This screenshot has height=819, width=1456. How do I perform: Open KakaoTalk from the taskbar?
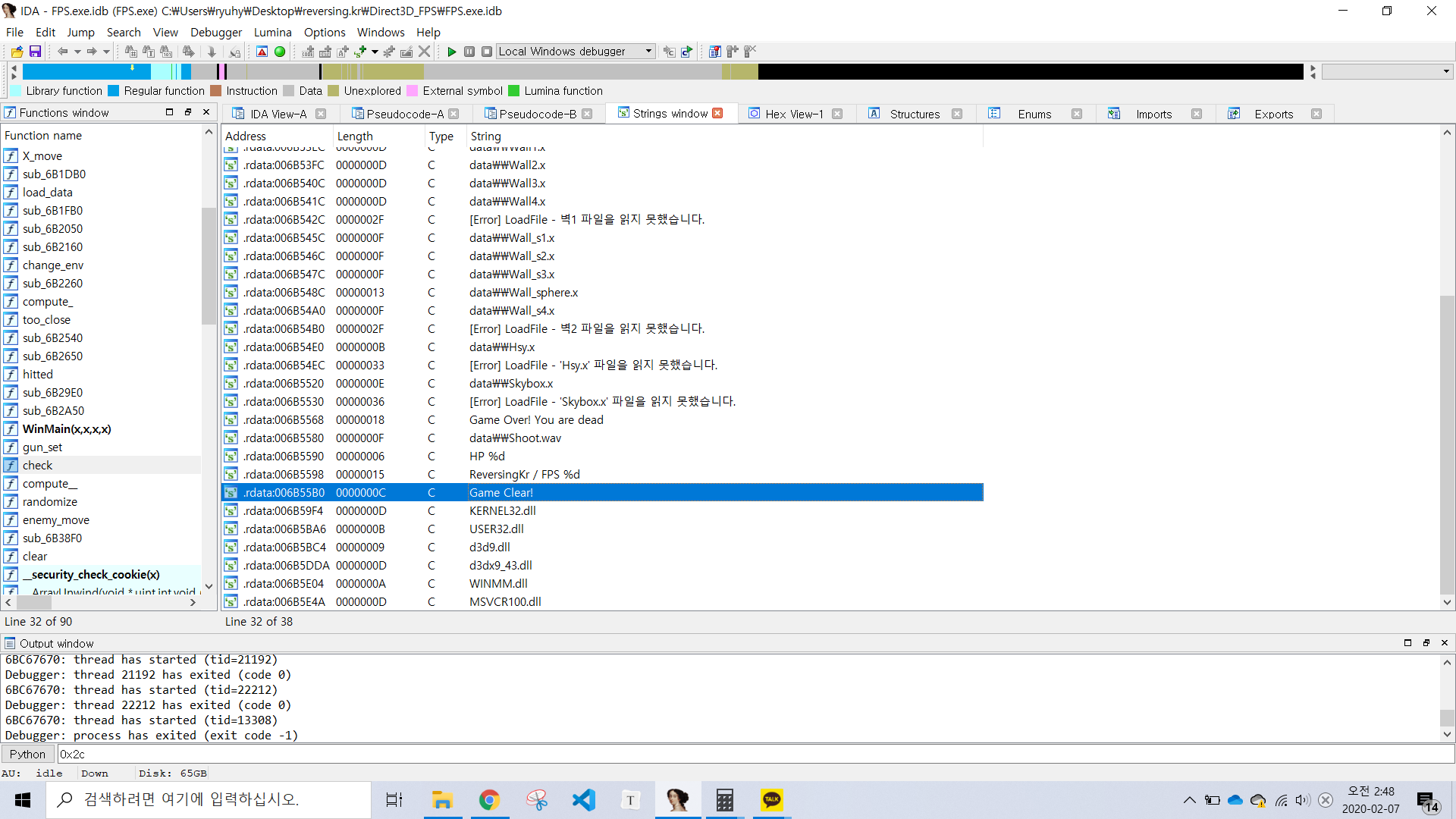(x=772, y=799)
